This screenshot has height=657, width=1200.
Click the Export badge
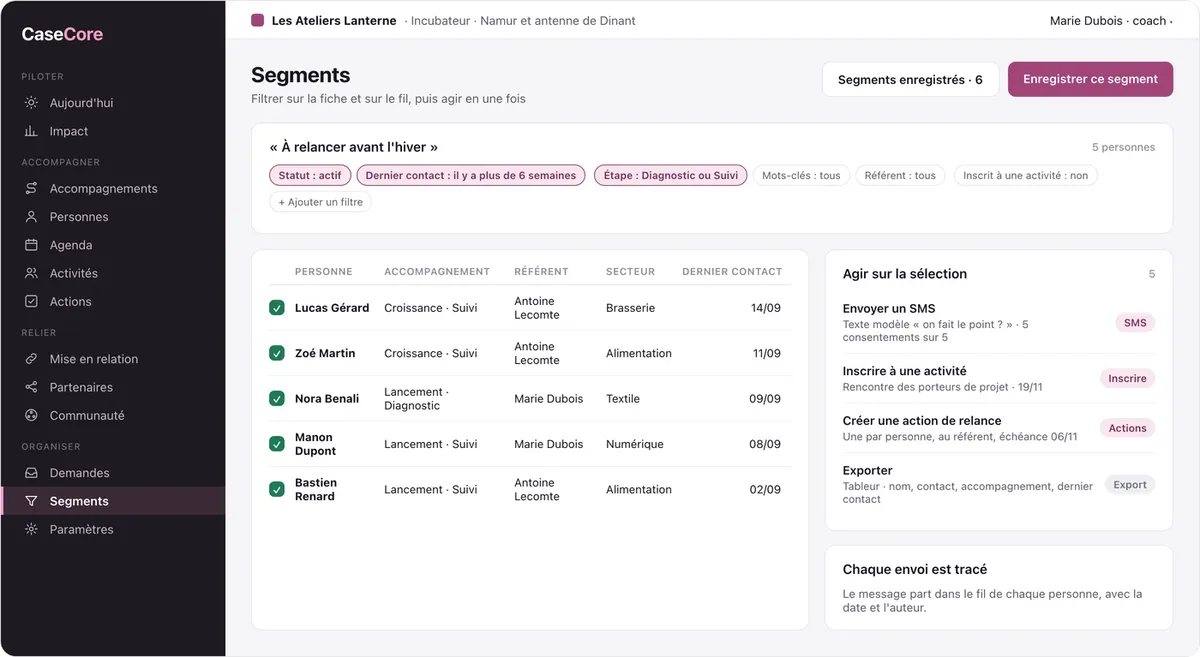(1130, 485)
